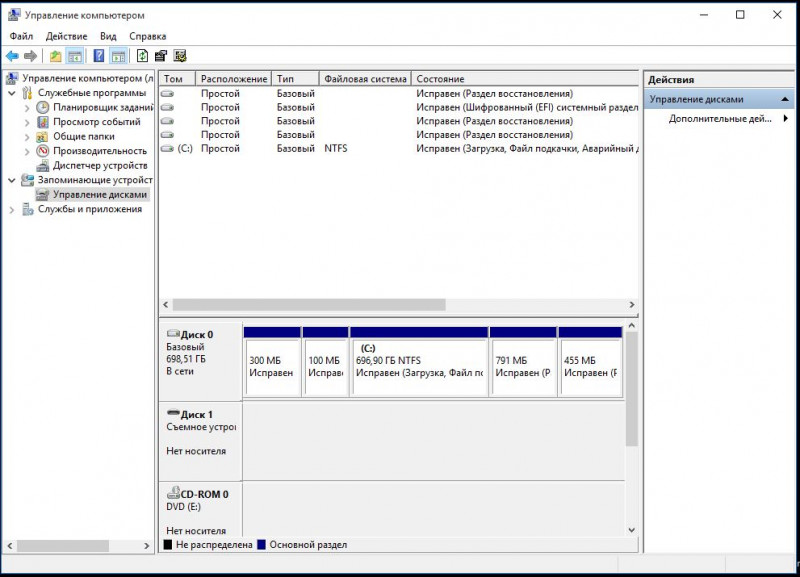Toggle the console tree visibility toolbar button
Viewport: 800px width, 577px height.
(75, 56)
